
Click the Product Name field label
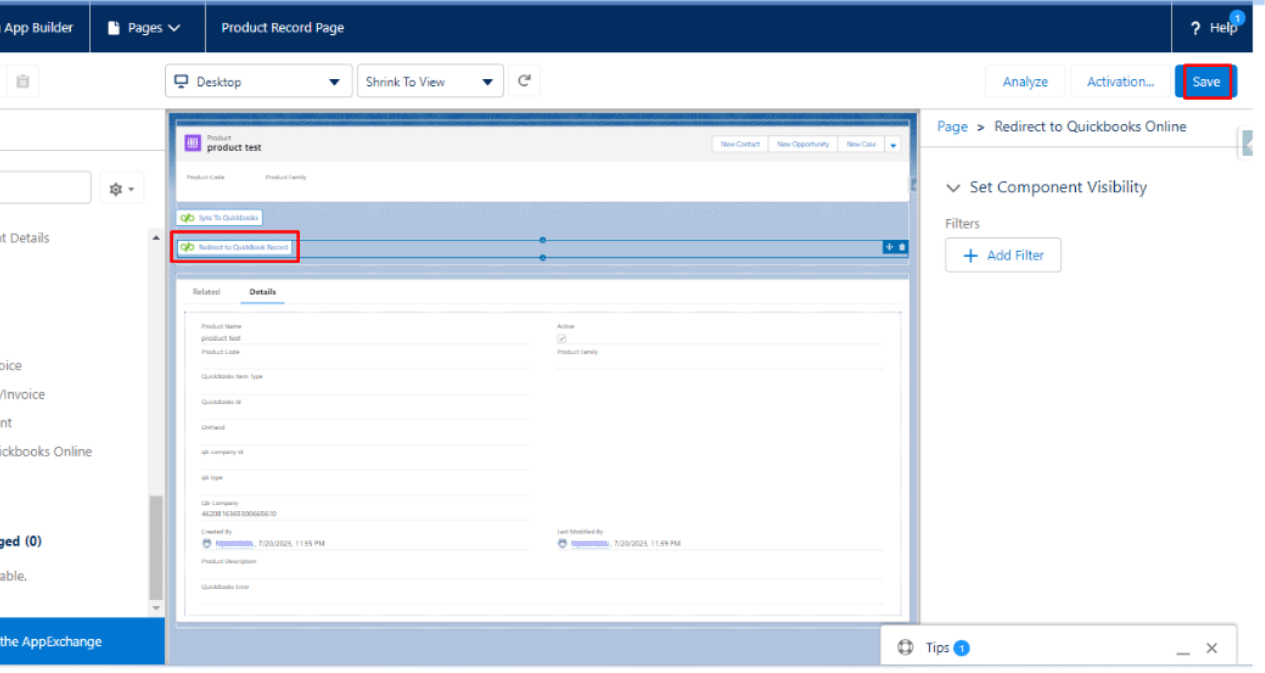(221, 326)
